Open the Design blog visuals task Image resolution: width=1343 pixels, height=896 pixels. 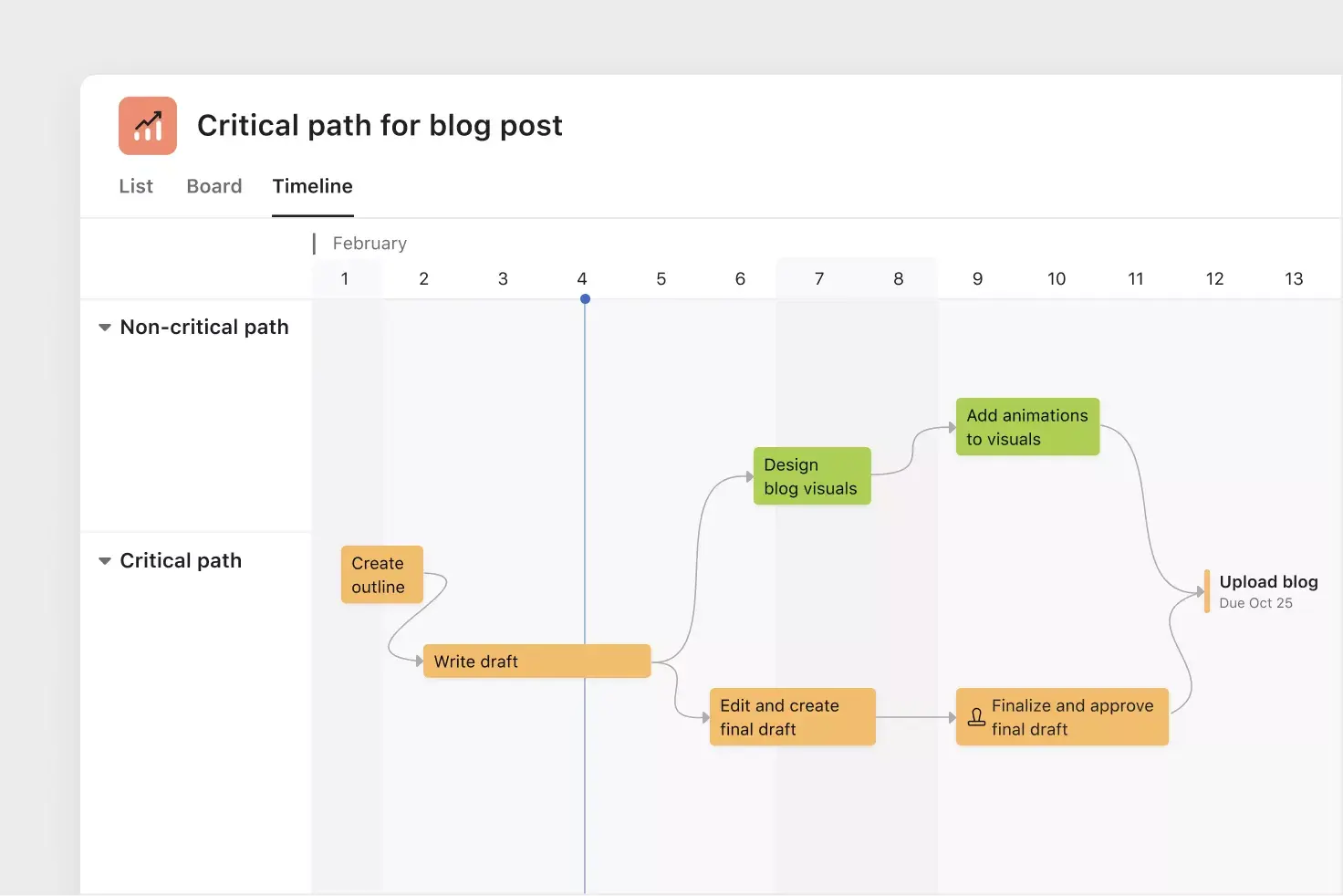pos(811,475)
